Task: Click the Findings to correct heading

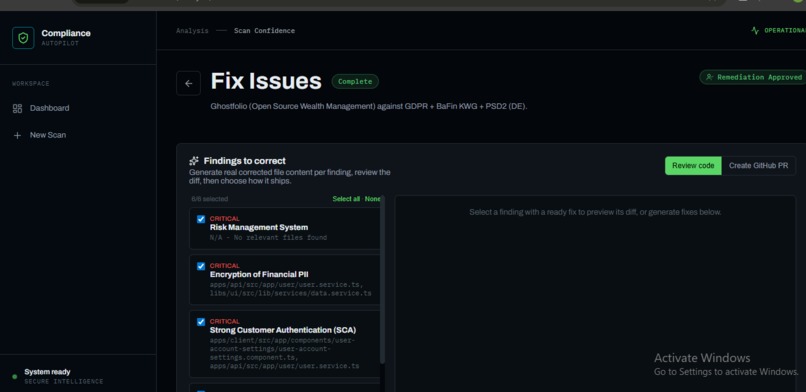Action: click(245, 161)
